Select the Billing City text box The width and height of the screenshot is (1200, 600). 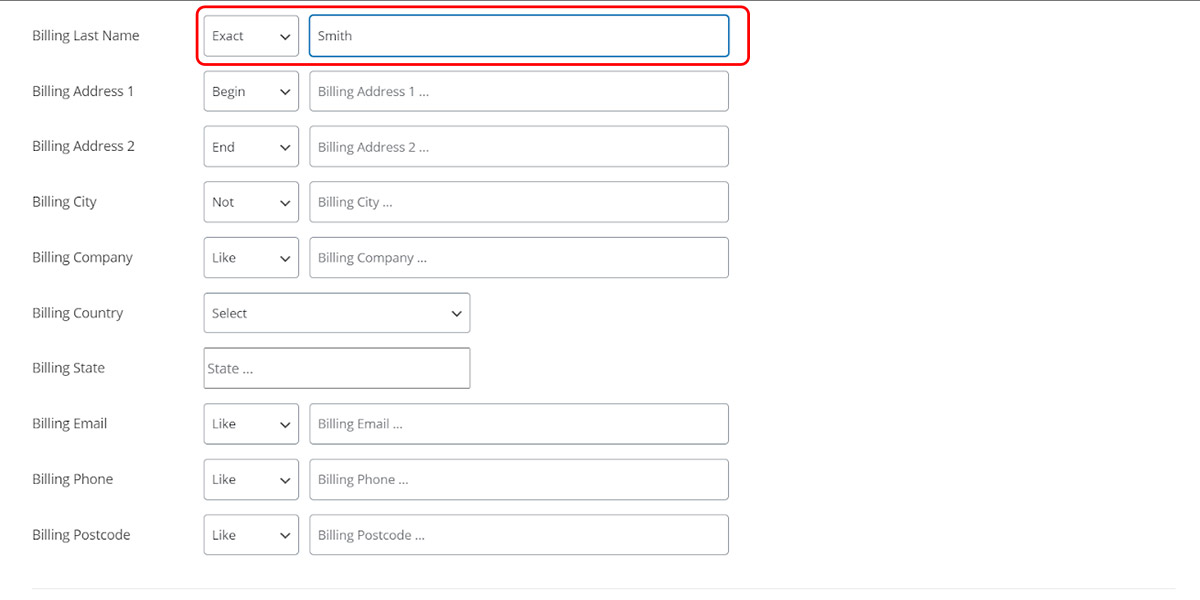[518, 202]
